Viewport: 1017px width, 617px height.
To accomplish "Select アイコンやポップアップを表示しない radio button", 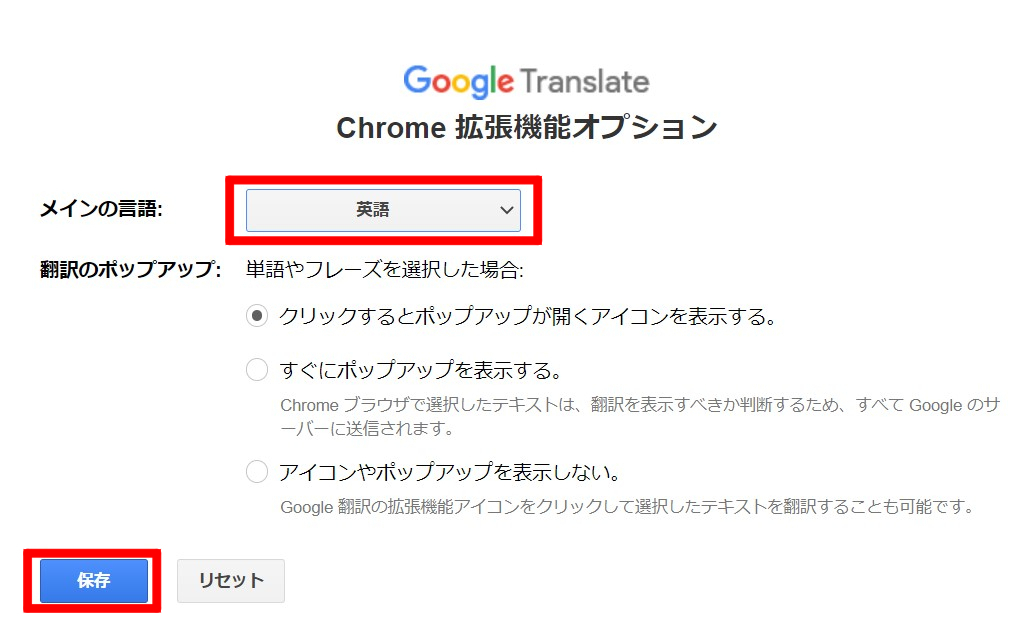I will click(x=257, y=472).
